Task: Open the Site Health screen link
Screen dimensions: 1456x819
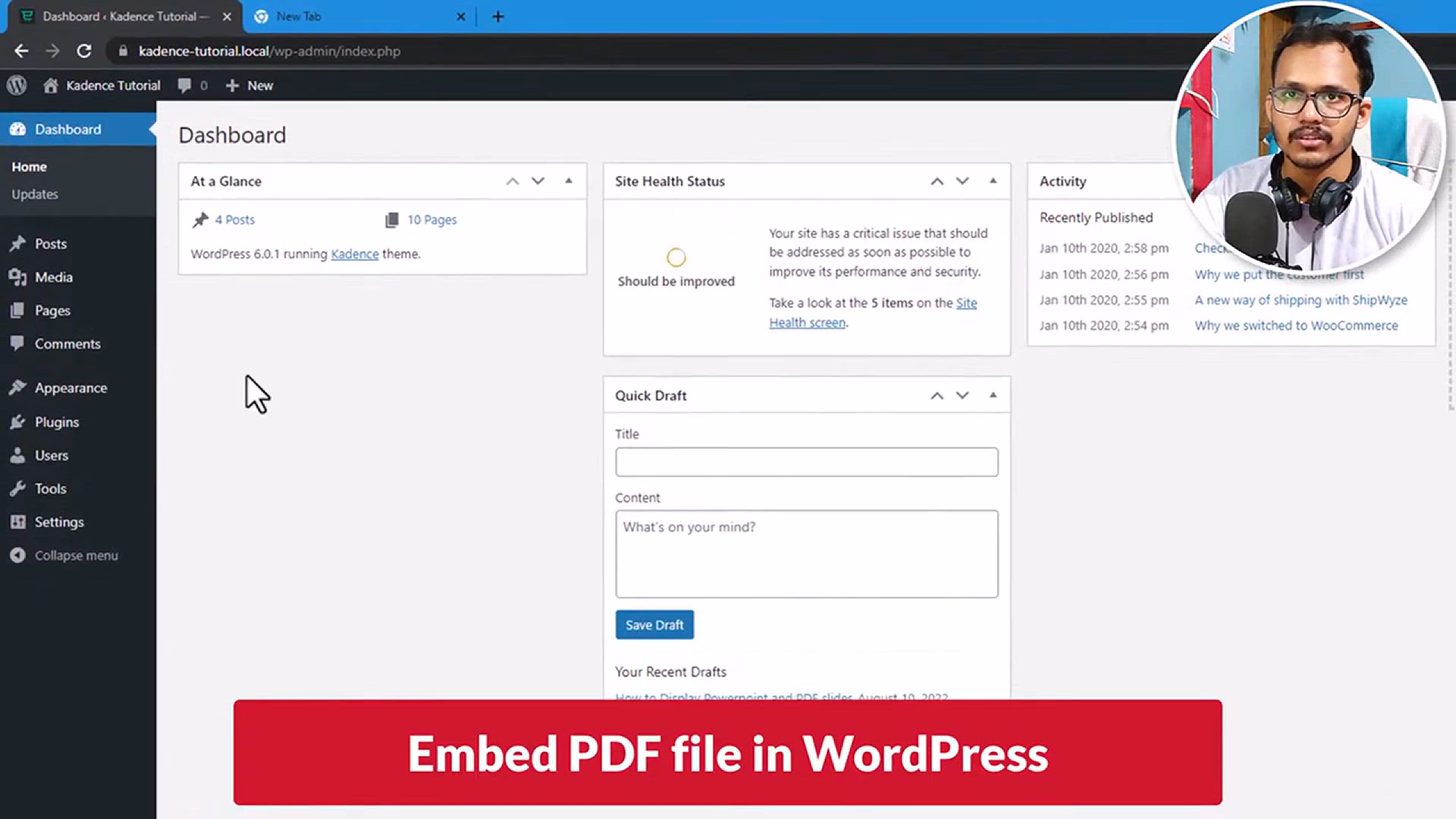Action: [x=873, y=312]
